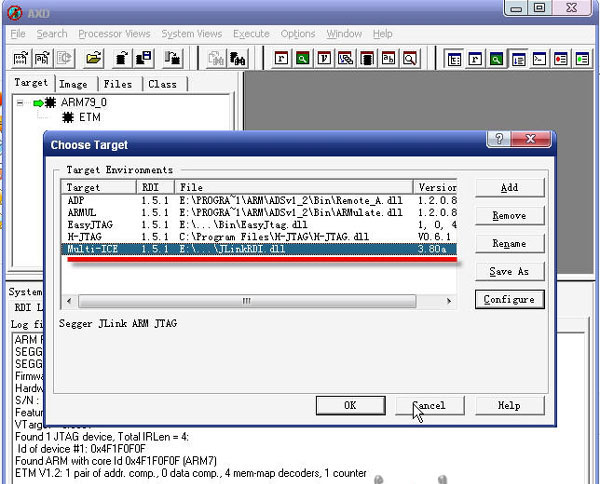The height and width of the screenshot is (484, 600).
Task: Open Processor Variables view icon (v)
Action: coord(324,59)
